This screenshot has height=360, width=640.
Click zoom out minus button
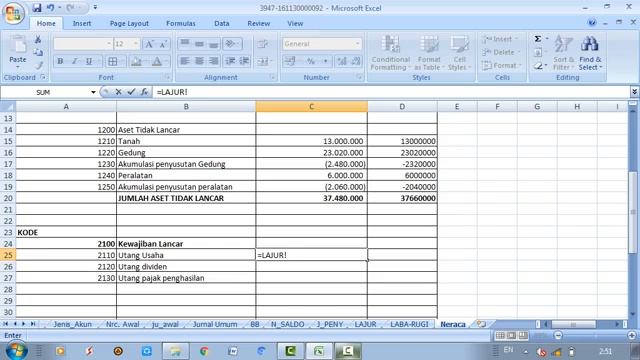pos(558,336)
